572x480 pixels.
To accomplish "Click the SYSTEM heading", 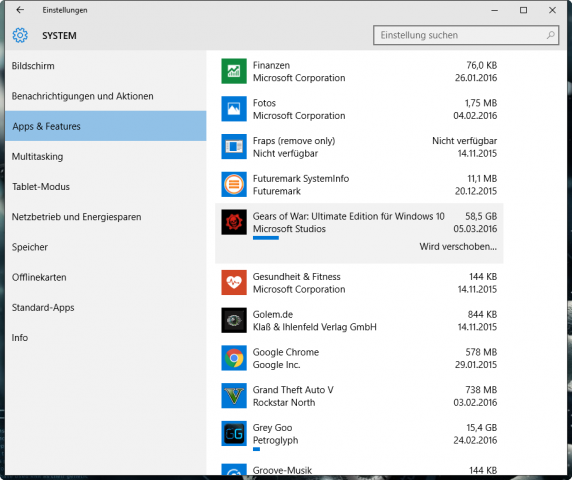I will pyautogui.click(x=59, y=36).
